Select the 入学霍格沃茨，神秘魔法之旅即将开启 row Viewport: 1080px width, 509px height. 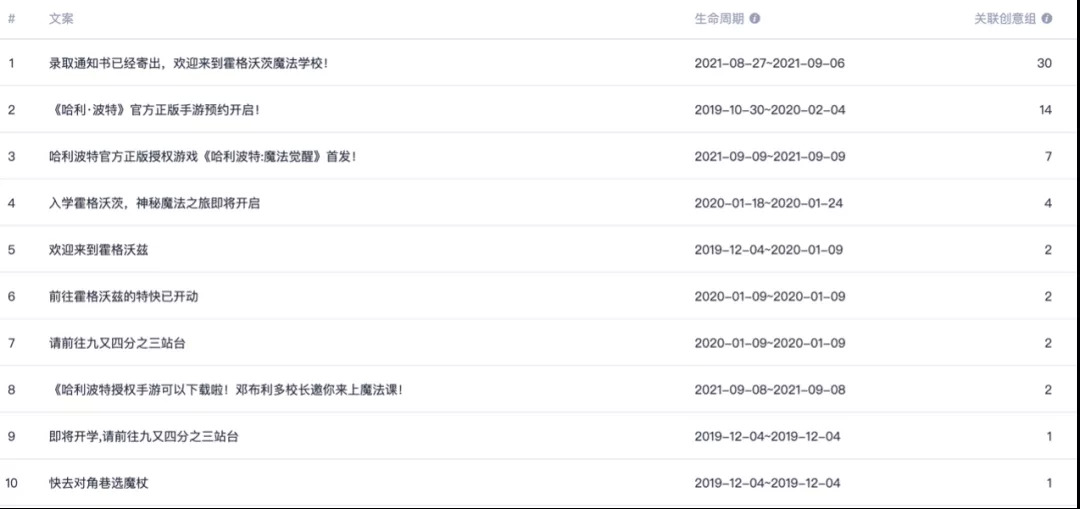point(154,203)
